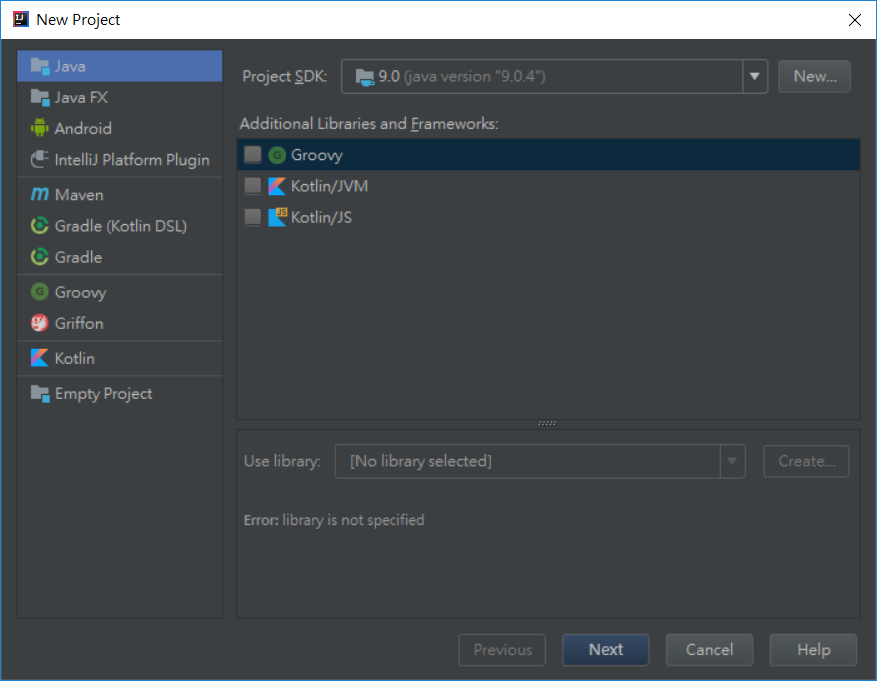Choose Kotlin project type in sidebar

click(120, 358)
